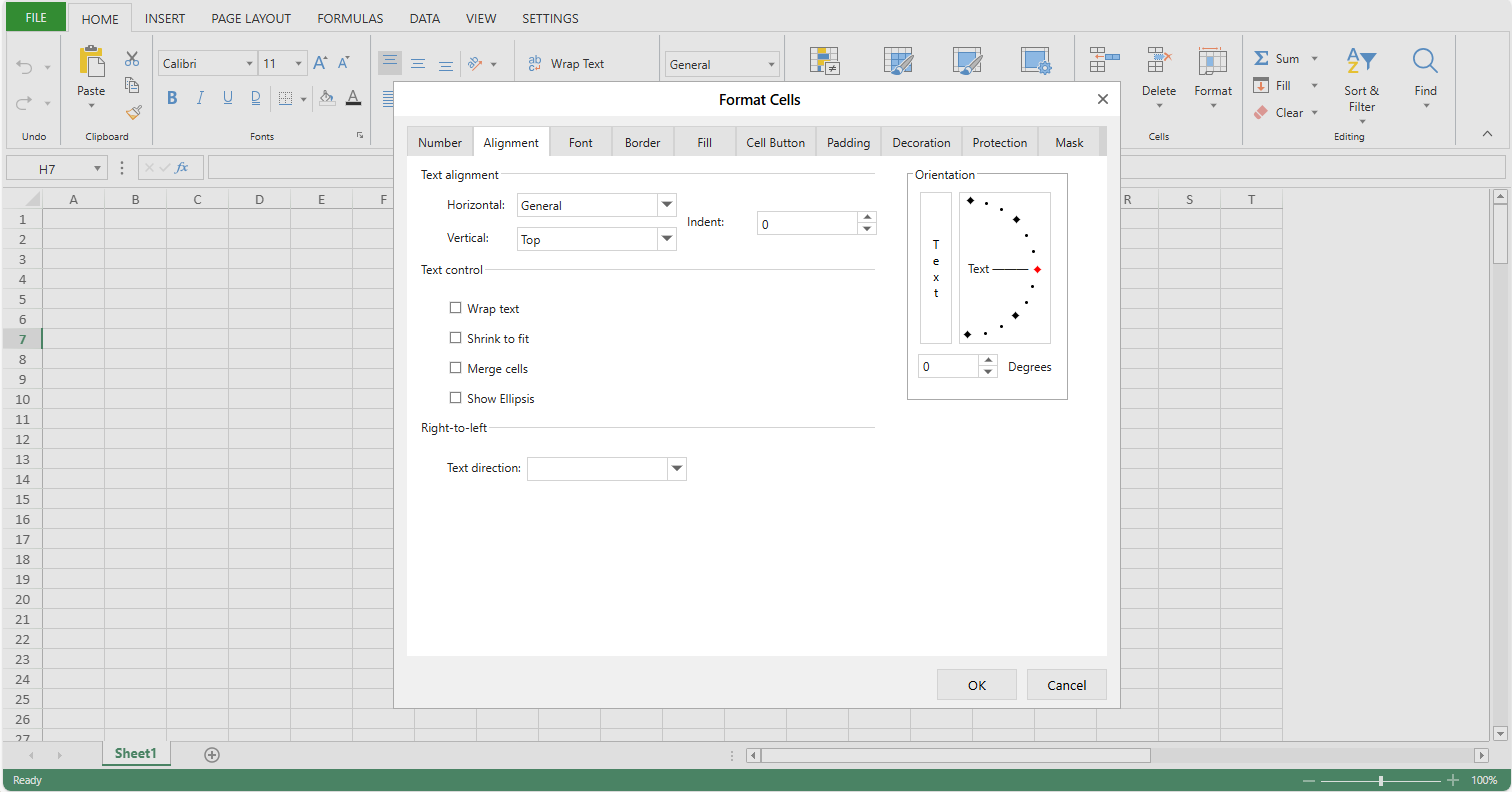Open the Text direction dropdown
The image size is (1512, 792).
point(677,469)
